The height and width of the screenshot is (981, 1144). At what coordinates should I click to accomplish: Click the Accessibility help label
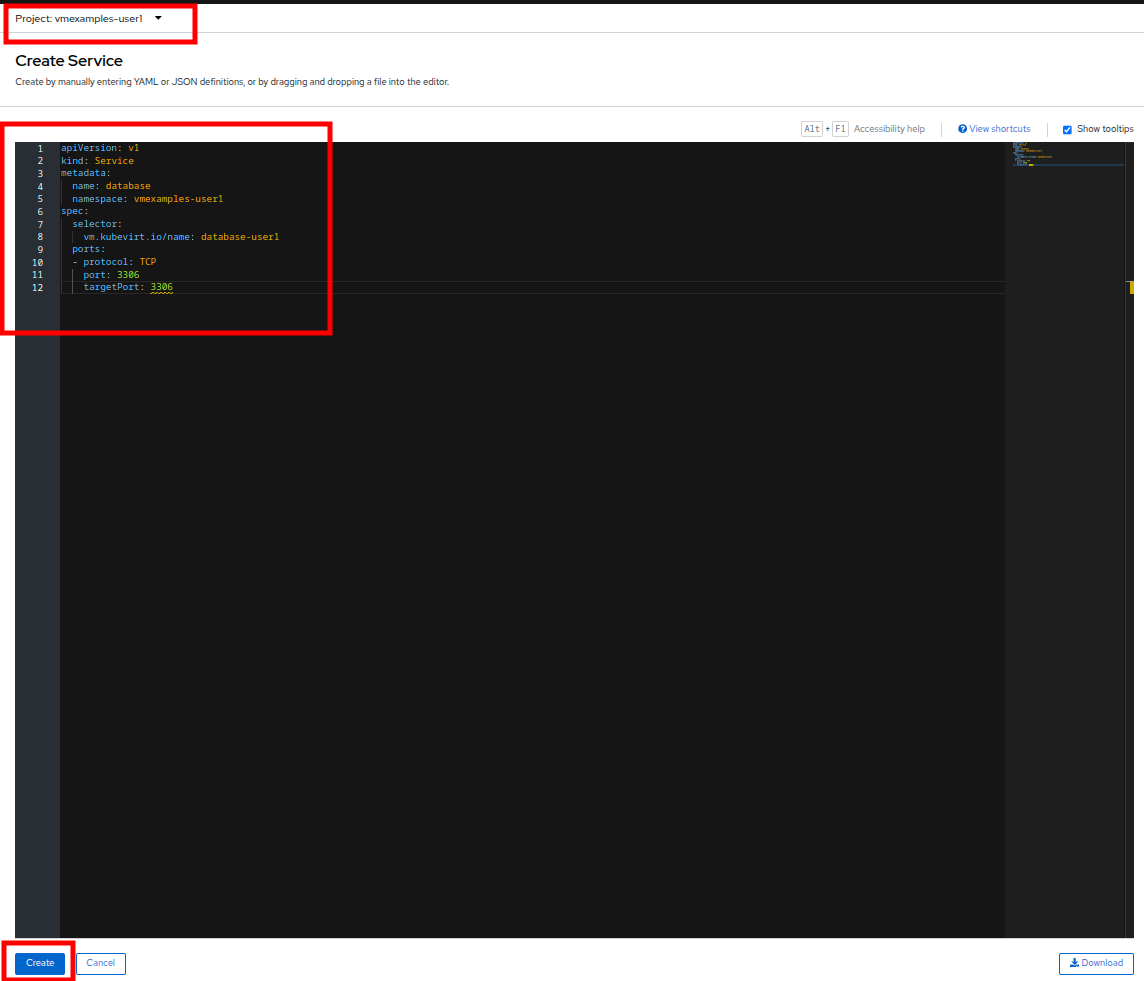pyautogui.click(x=889, y=129)
